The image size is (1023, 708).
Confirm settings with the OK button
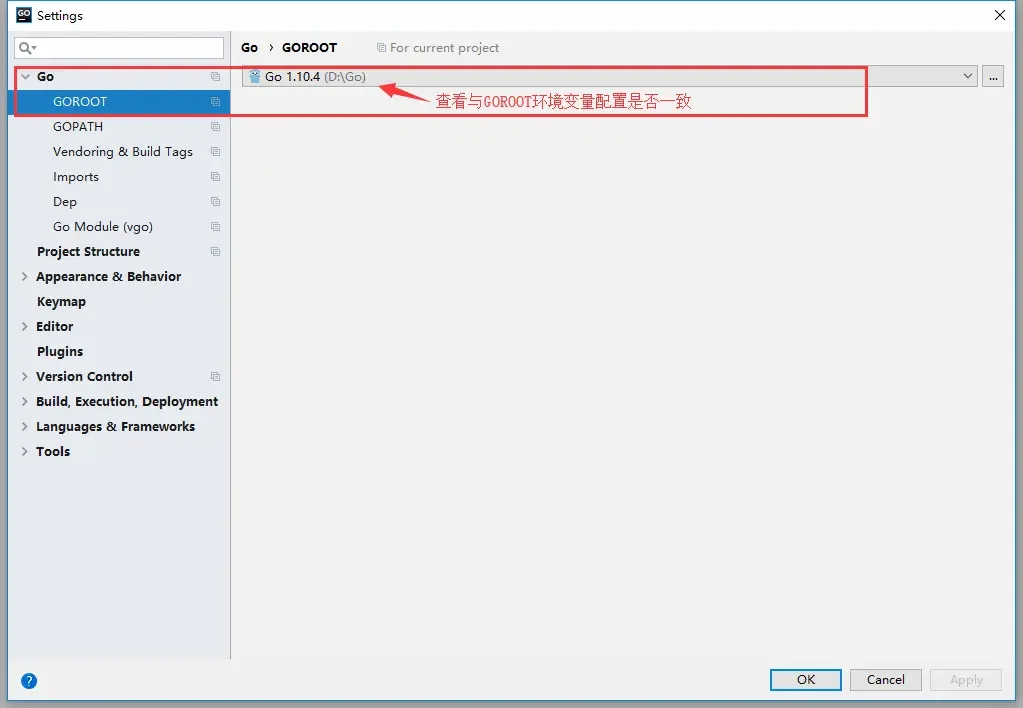[x=806, y=679]
